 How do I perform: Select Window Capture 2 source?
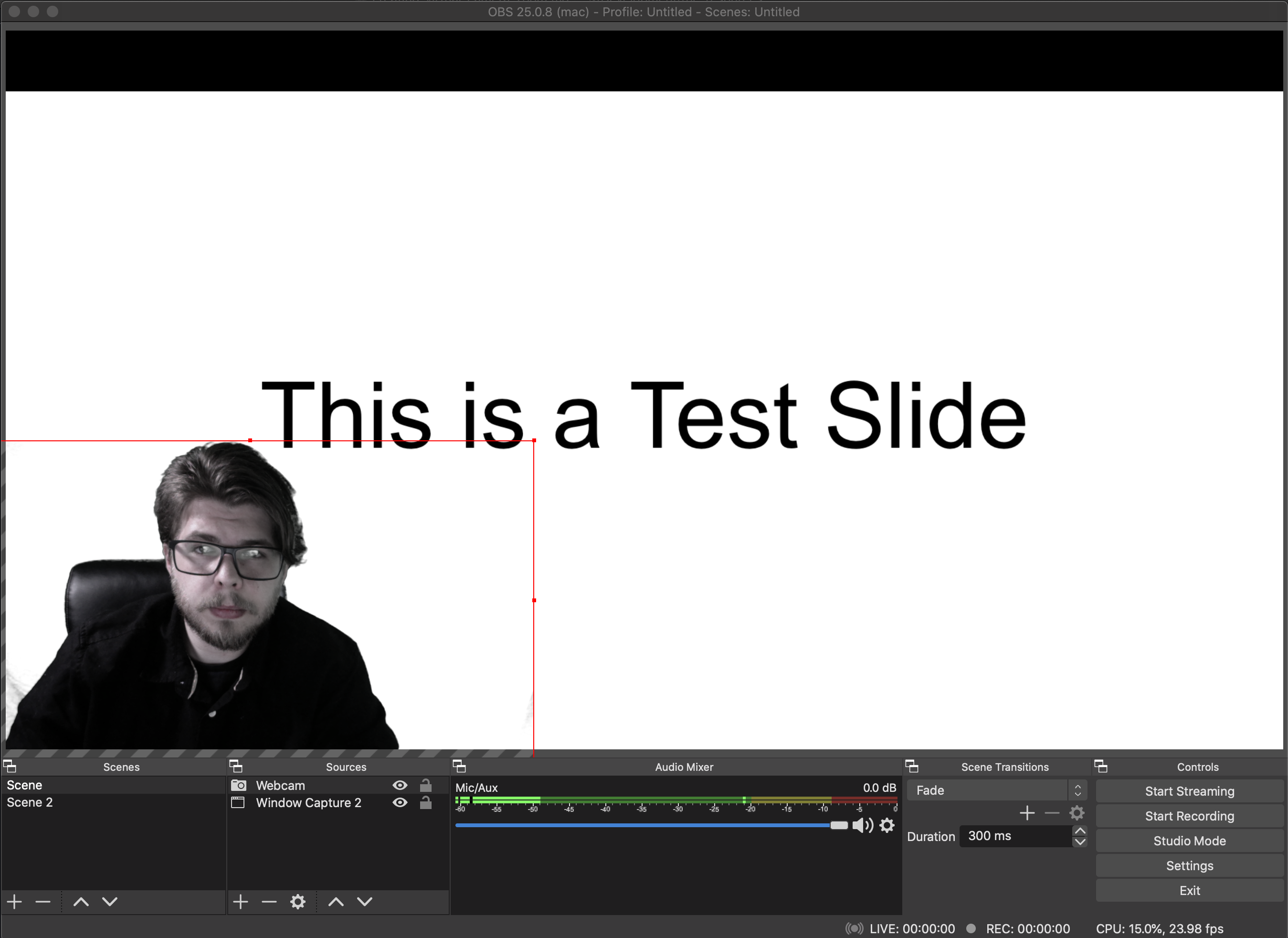coord(308,803)
